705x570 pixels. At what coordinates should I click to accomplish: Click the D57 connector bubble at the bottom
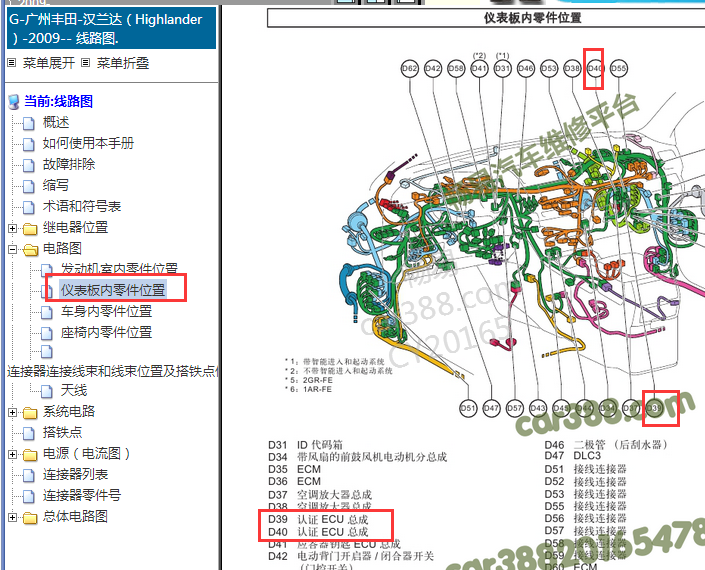[514, 408]
